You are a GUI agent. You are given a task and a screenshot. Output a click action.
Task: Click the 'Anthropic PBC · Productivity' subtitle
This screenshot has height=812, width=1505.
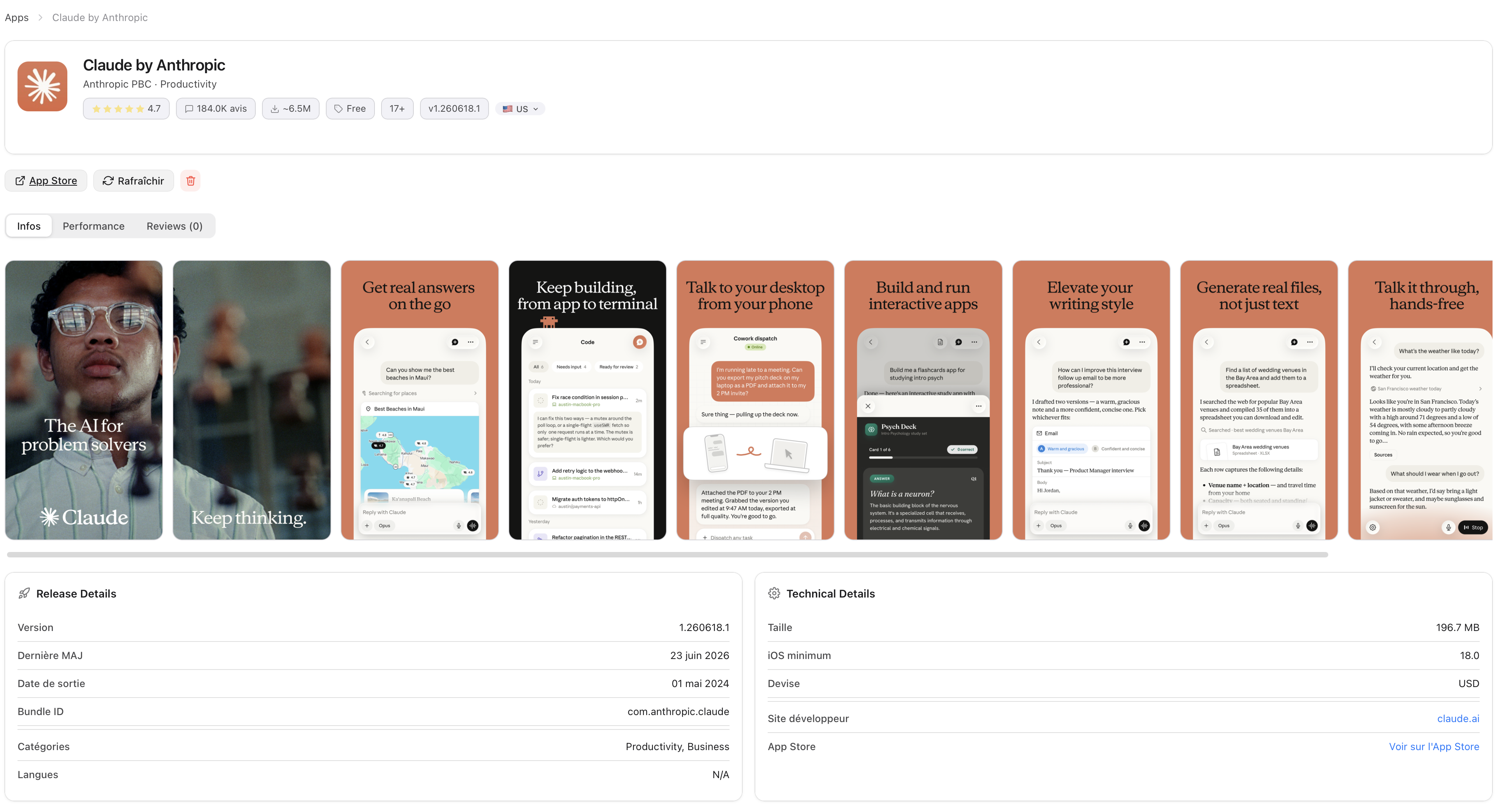[x=149, y=84]
